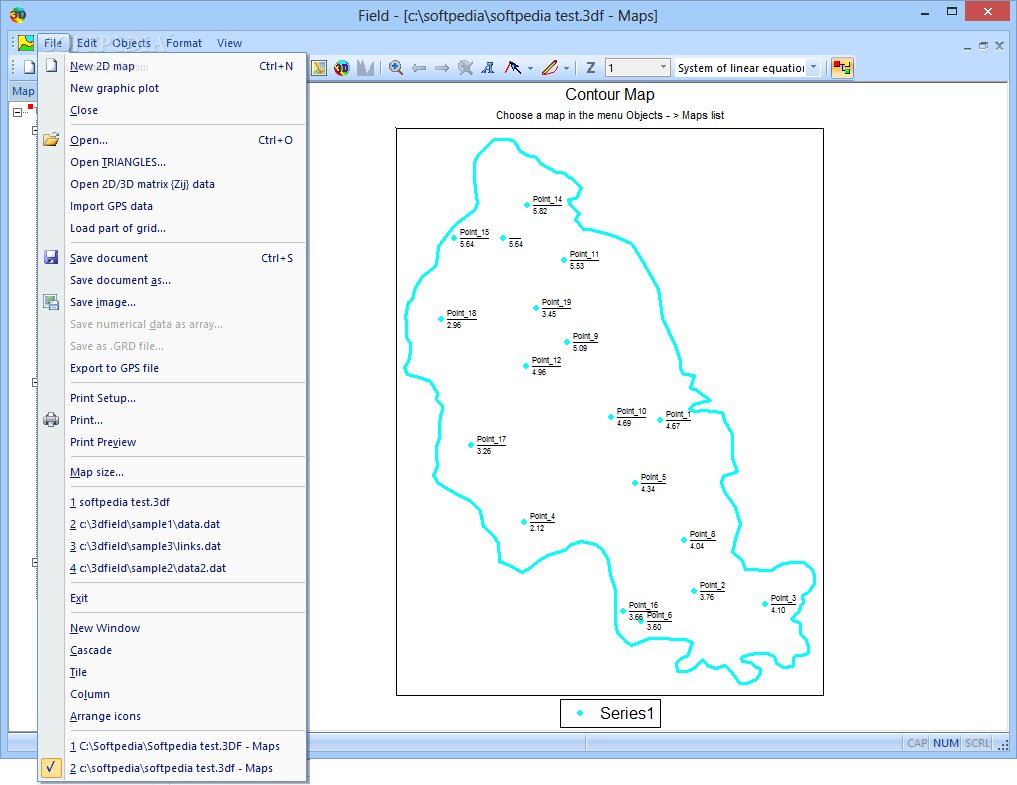Switch to 3D view icon in toolbar
Image resolution: width=1017 pixels, height=785 pixels.
click(342, 67)
